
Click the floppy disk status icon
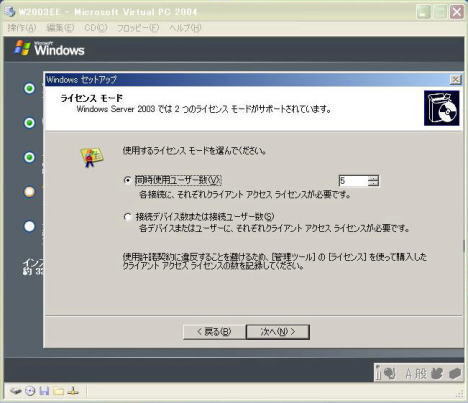pyautogui.click(x=44, y=391)
